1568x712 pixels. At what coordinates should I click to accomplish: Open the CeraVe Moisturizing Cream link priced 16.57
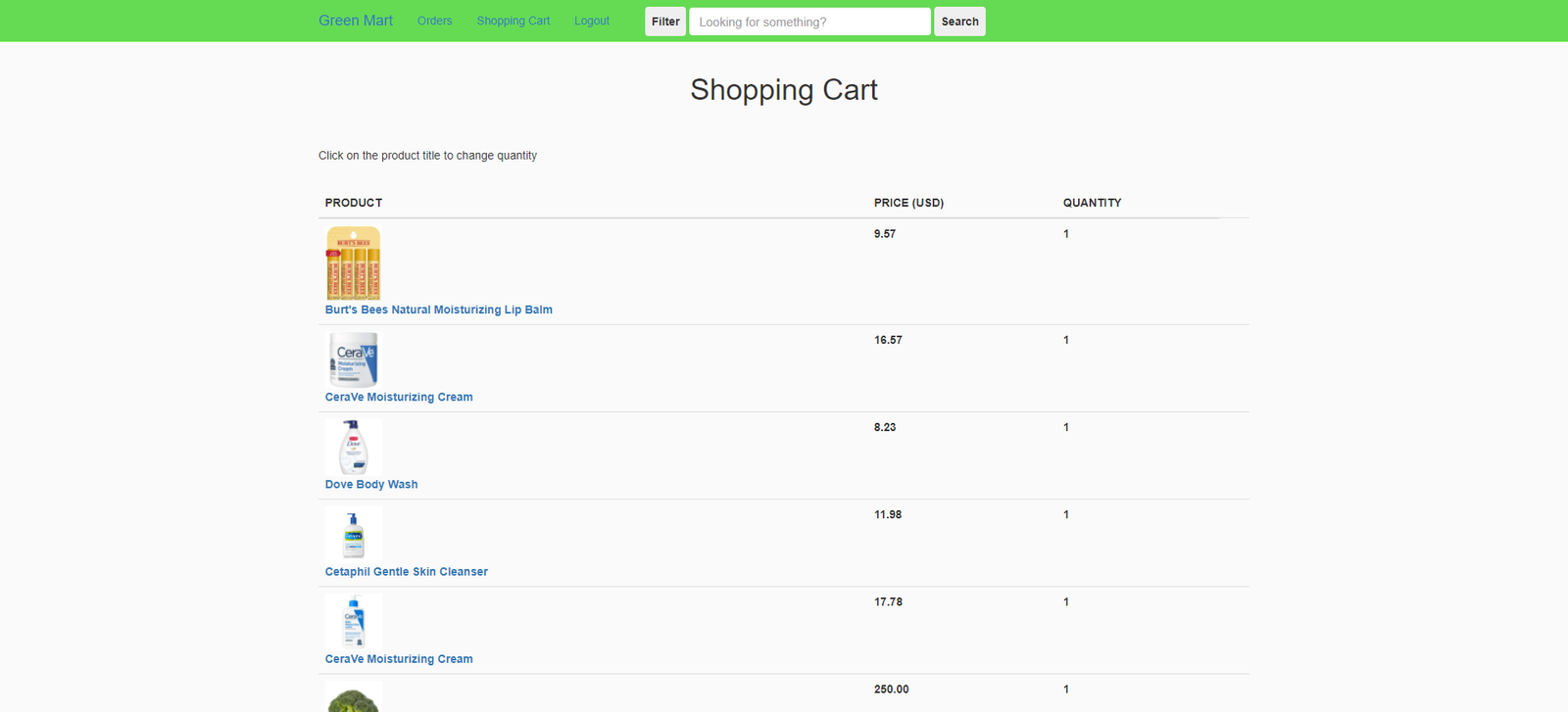pyautogui.click(x=399, y=397)
